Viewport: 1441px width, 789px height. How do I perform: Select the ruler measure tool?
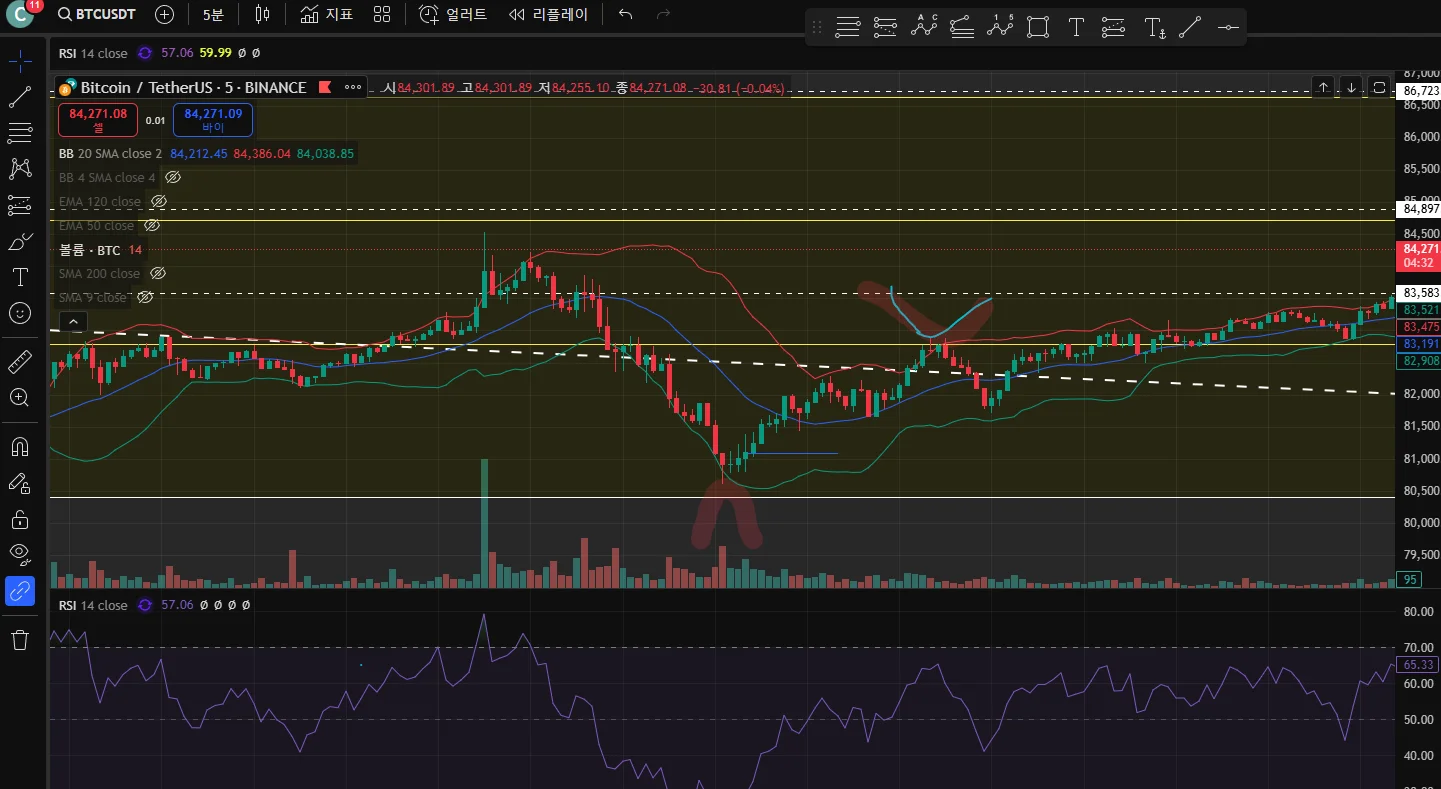[x=20, y=361]
